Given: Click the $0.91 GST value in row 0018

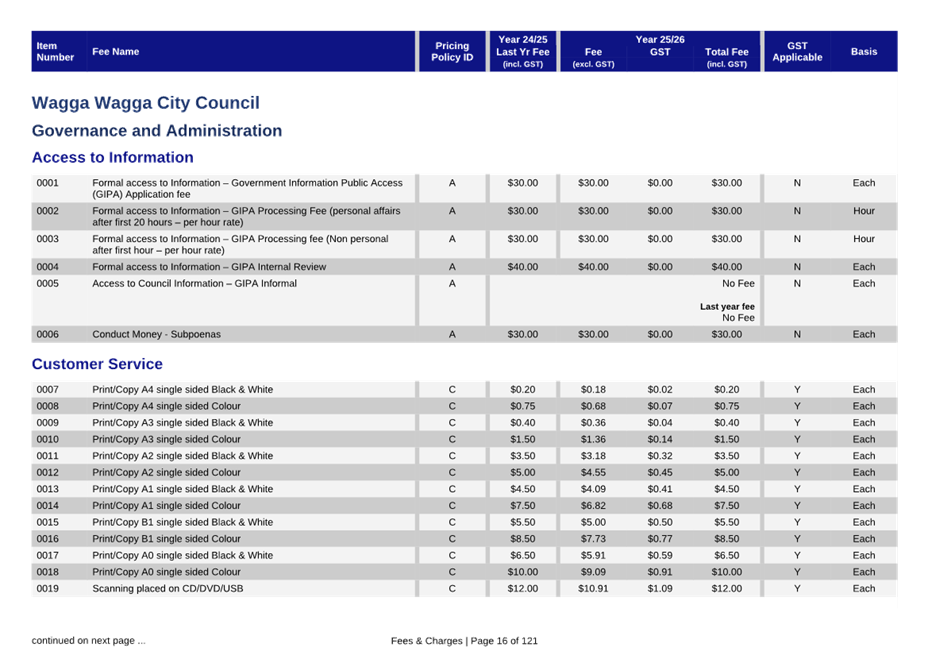Looking at the screenshot, I should pyautogui.click(x=660, y=572).
